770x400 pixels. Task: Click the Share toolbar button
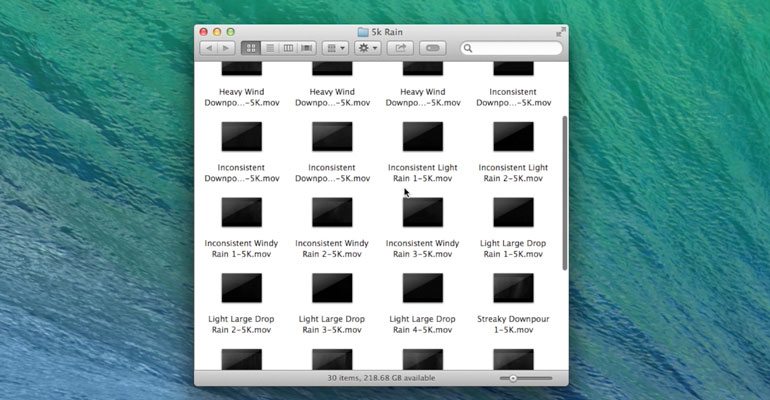(400, 48)
